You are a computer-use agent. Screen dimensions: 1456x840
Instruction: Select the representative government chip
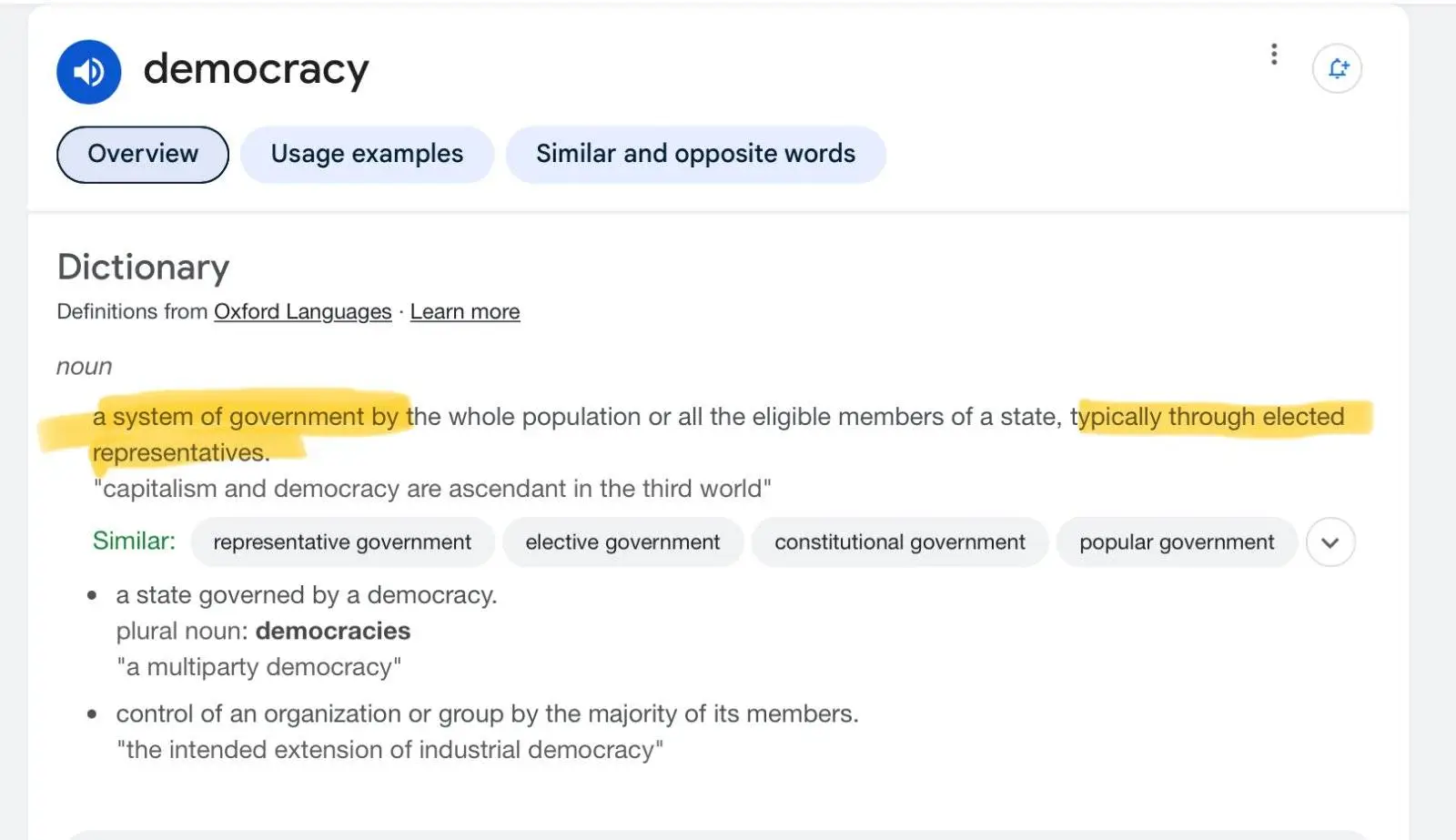(x=342, y=542)
